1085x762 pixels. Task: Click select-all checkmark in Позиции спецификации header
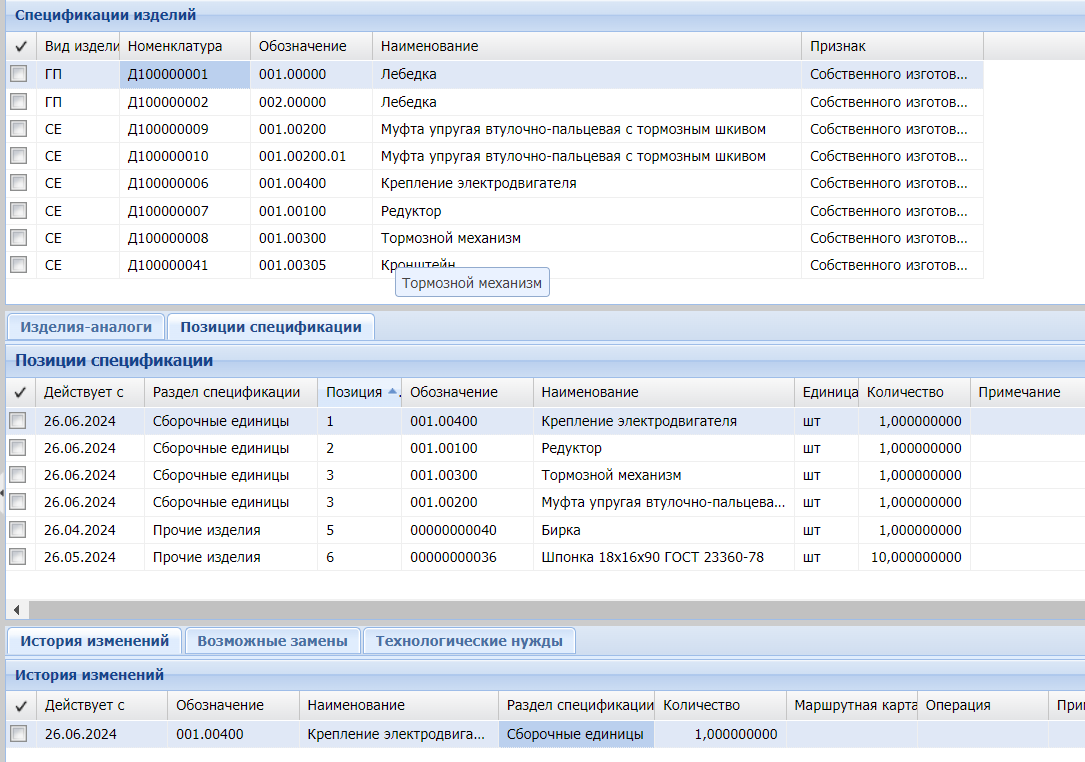[x=20, y=392]
